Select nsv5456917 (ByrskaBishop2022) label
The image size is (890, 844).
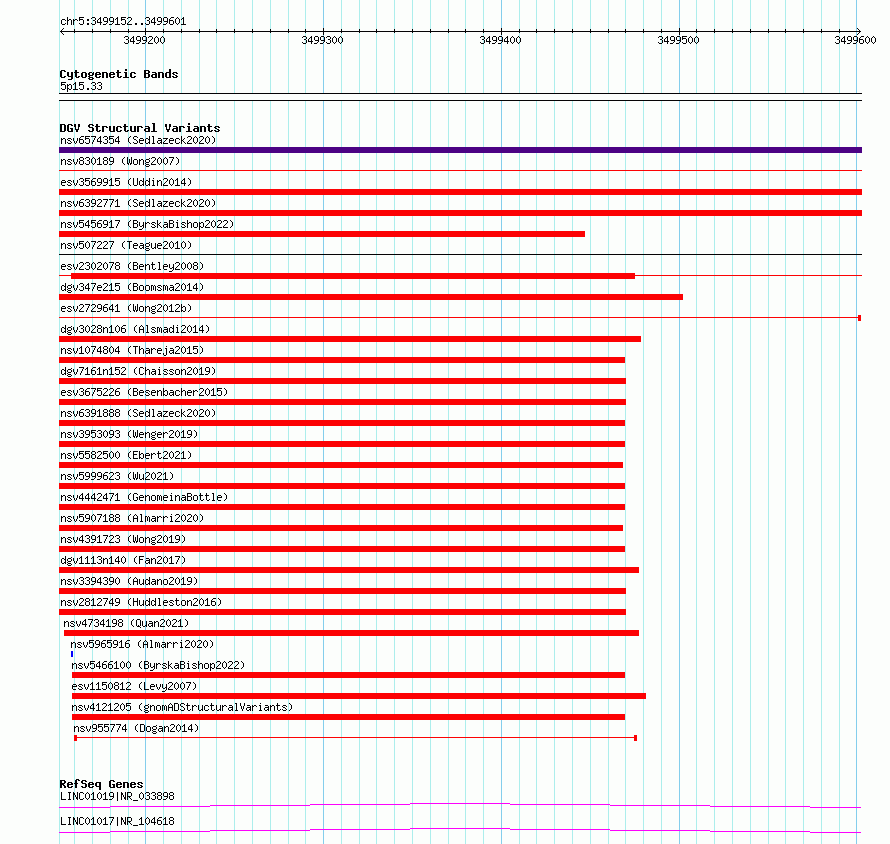(147, 224)
